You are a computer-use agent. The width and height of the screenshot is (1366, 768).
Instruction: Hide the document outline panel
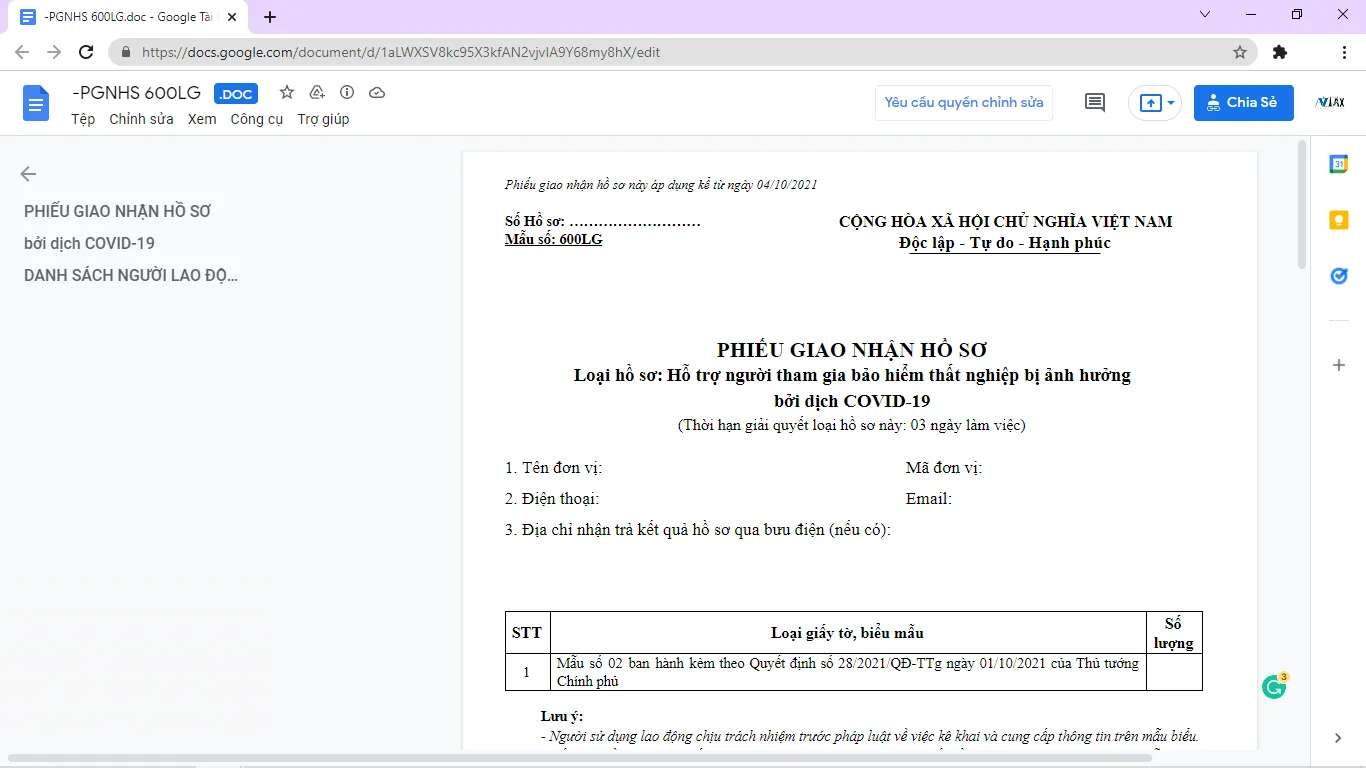28,173
